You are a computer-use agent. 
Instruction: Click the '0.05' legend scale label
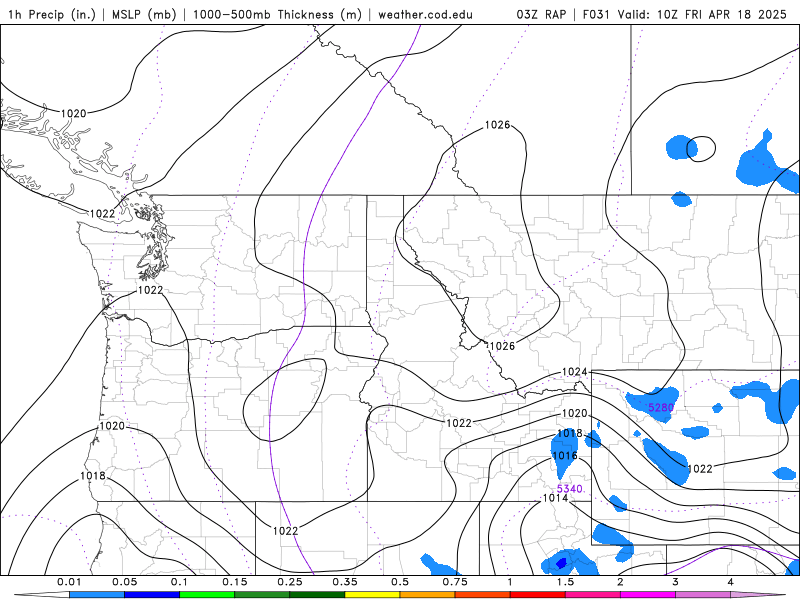coord(124,582)
